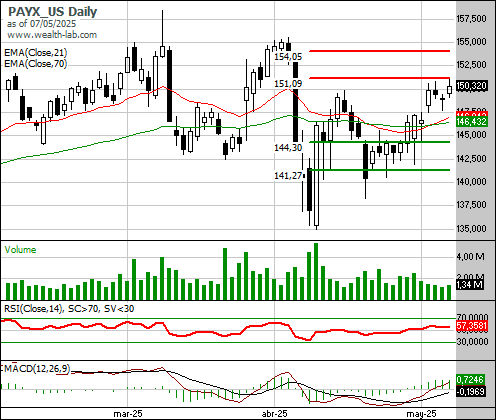Click the MACD value tag 0,7246
Viewport: 496px width, 420px height.
pyautogui.click(x=469, y=379)
